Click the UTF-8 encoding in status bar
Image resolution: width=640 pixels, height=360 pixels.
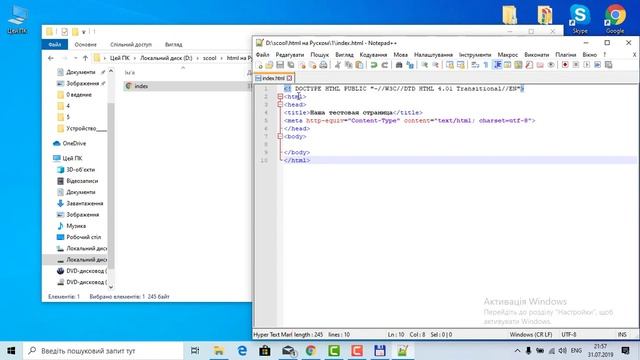[x=569, y=334]
